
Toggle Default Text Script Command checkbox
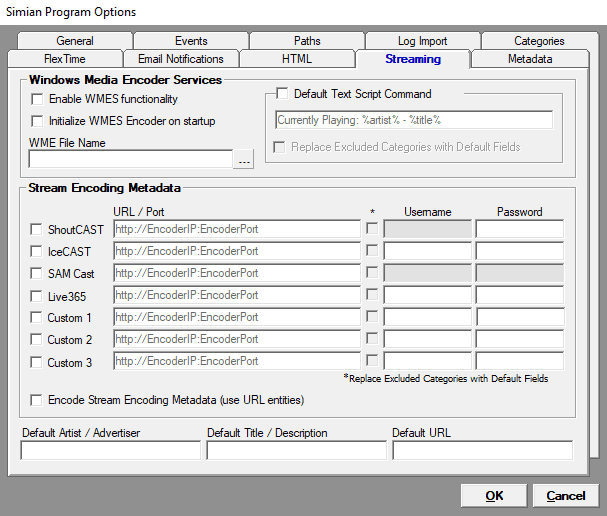[282, 94]
